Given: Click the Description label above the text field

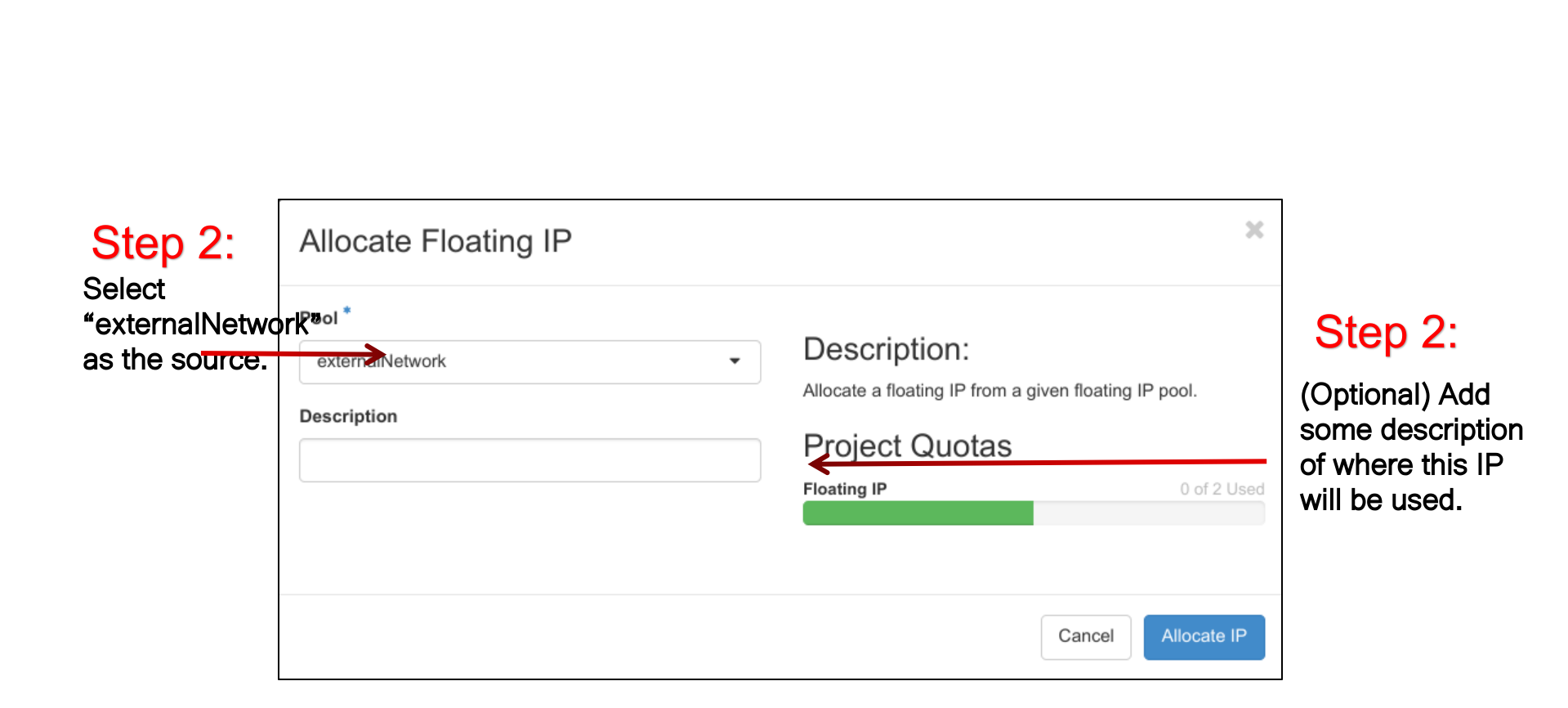Looking at the screenshot, I should pos(348,416).
